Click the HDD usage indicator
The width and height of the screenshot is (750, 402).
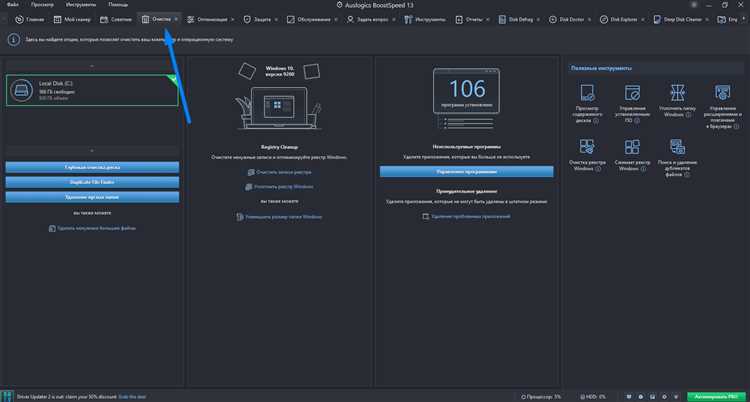click(x=593, y=397)
